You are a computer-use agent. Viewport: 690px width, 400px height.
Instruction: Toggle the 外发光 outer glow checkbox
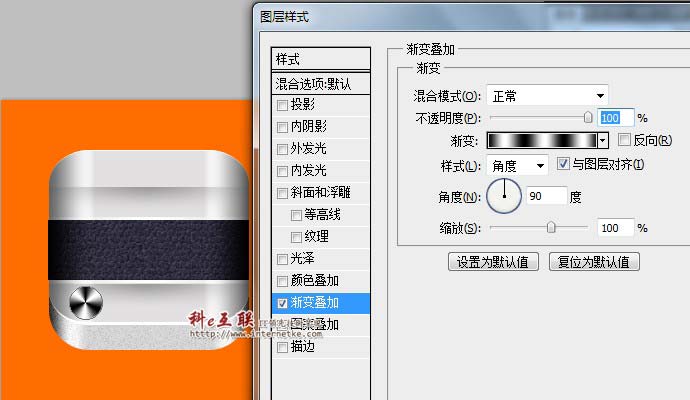[x=283, y=149]
